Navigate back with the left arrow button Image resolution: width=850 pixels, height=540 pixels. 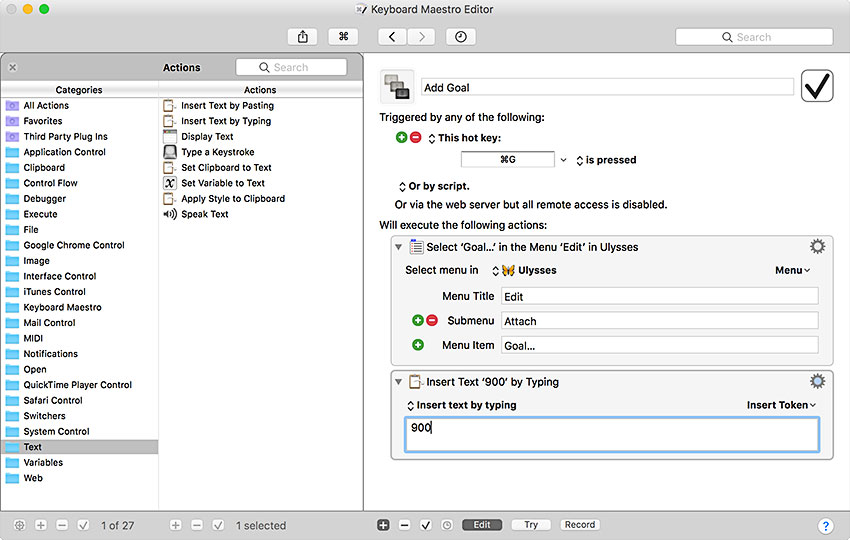(391, 37)
